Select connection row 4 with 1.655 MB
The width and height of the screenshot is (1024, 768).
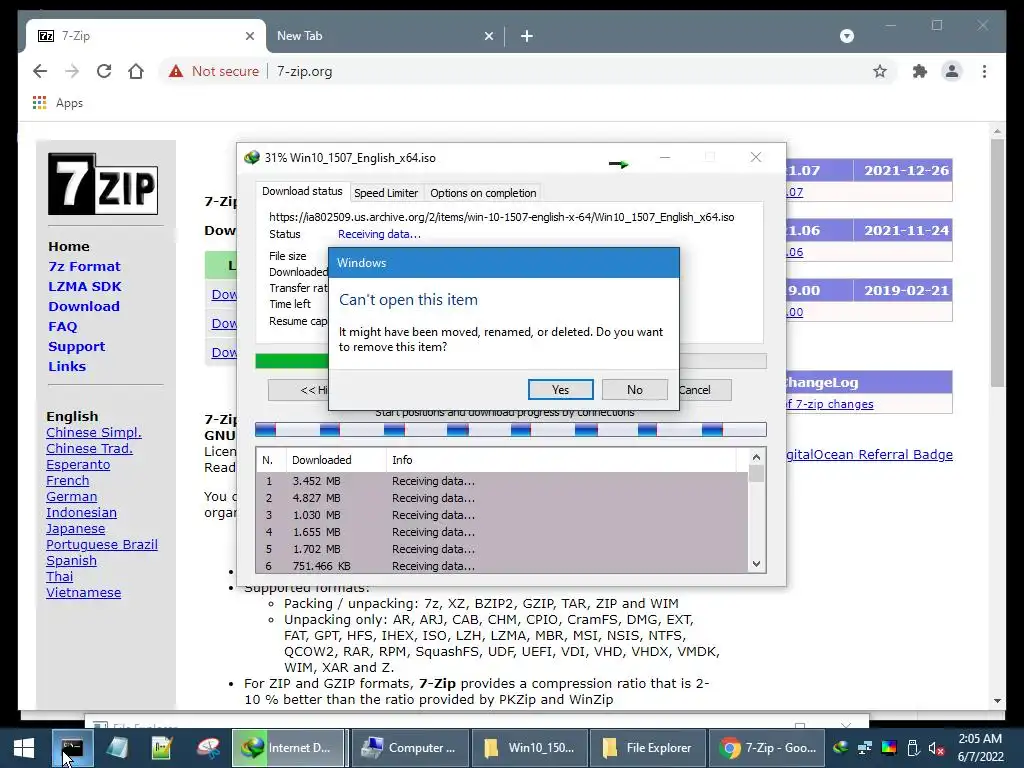tap(502, 532)
